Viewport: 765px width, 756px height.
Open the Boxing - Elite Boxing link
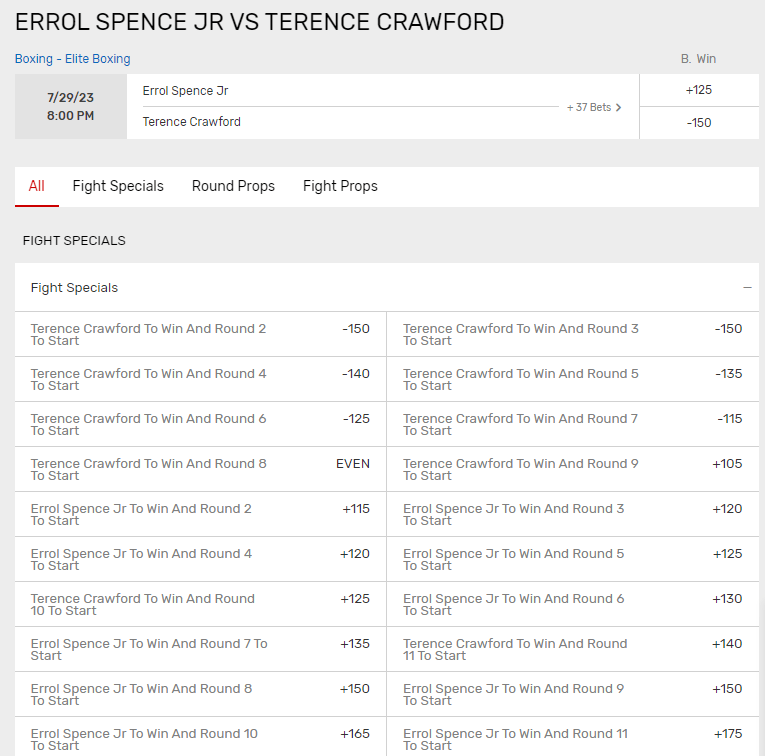click(x=73, y=59)
